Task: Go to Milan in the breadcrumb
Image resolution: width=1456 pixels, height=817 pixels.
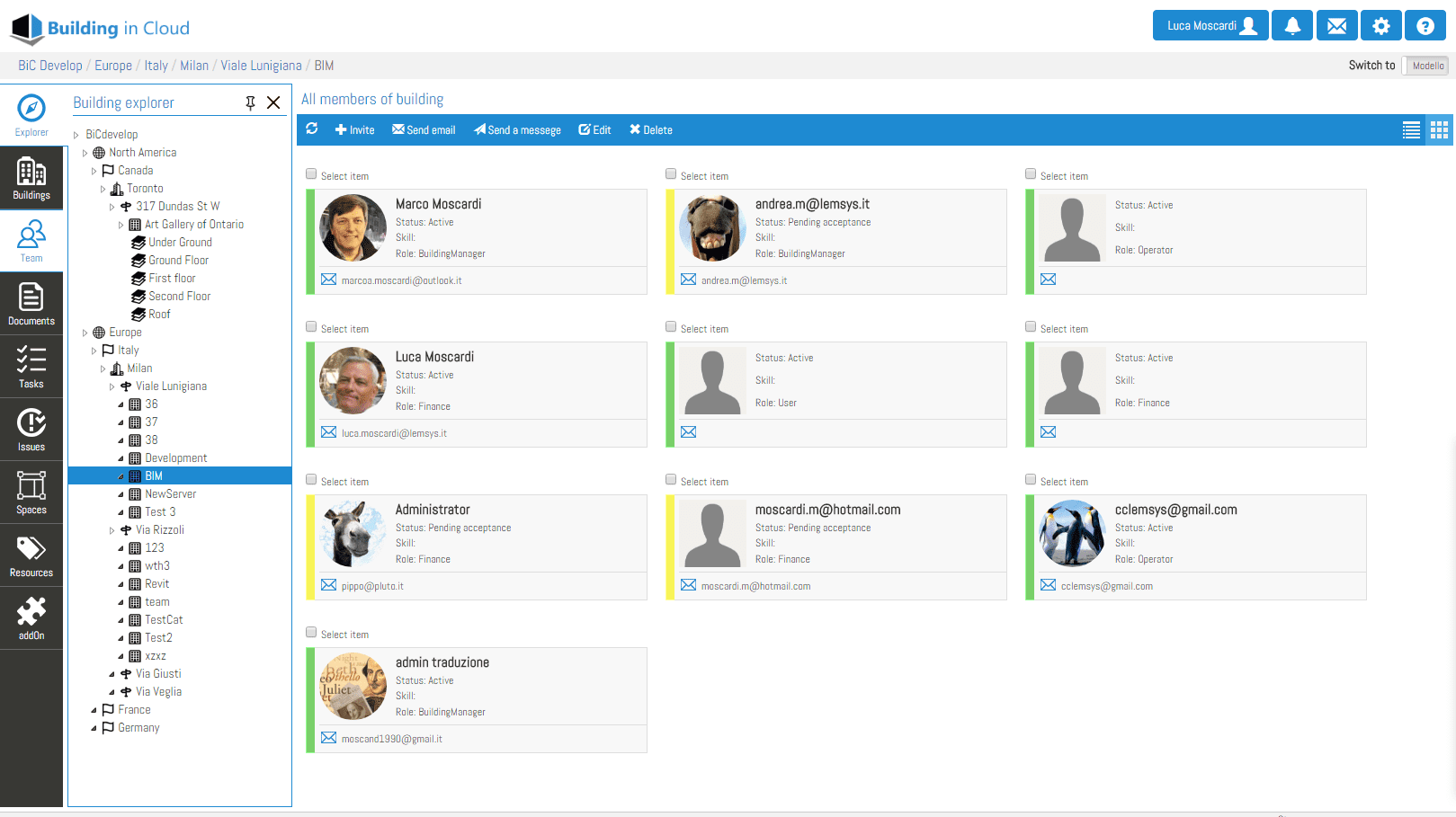Action: [x=193, y=66]
